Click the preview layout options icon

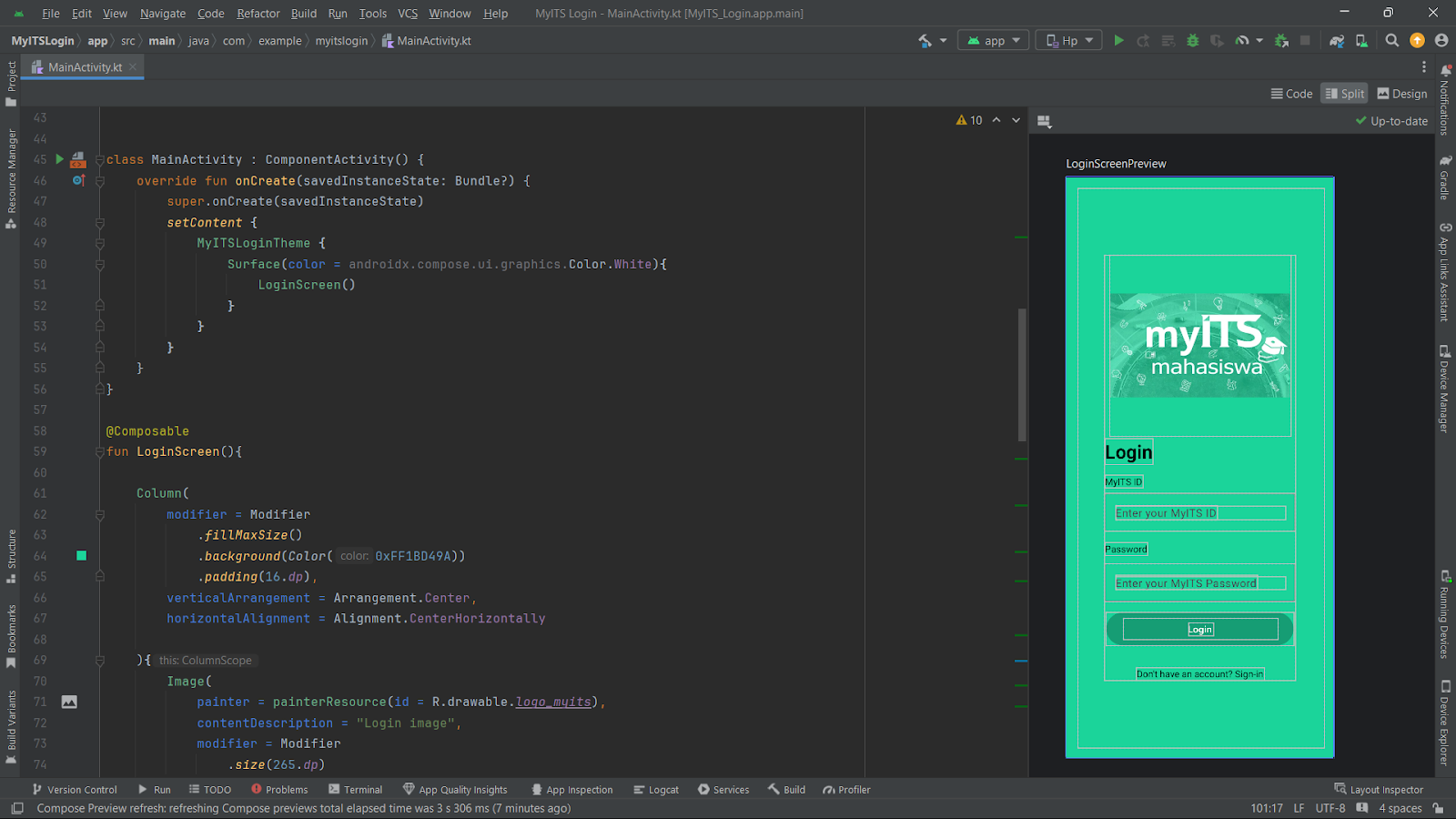1044,121
